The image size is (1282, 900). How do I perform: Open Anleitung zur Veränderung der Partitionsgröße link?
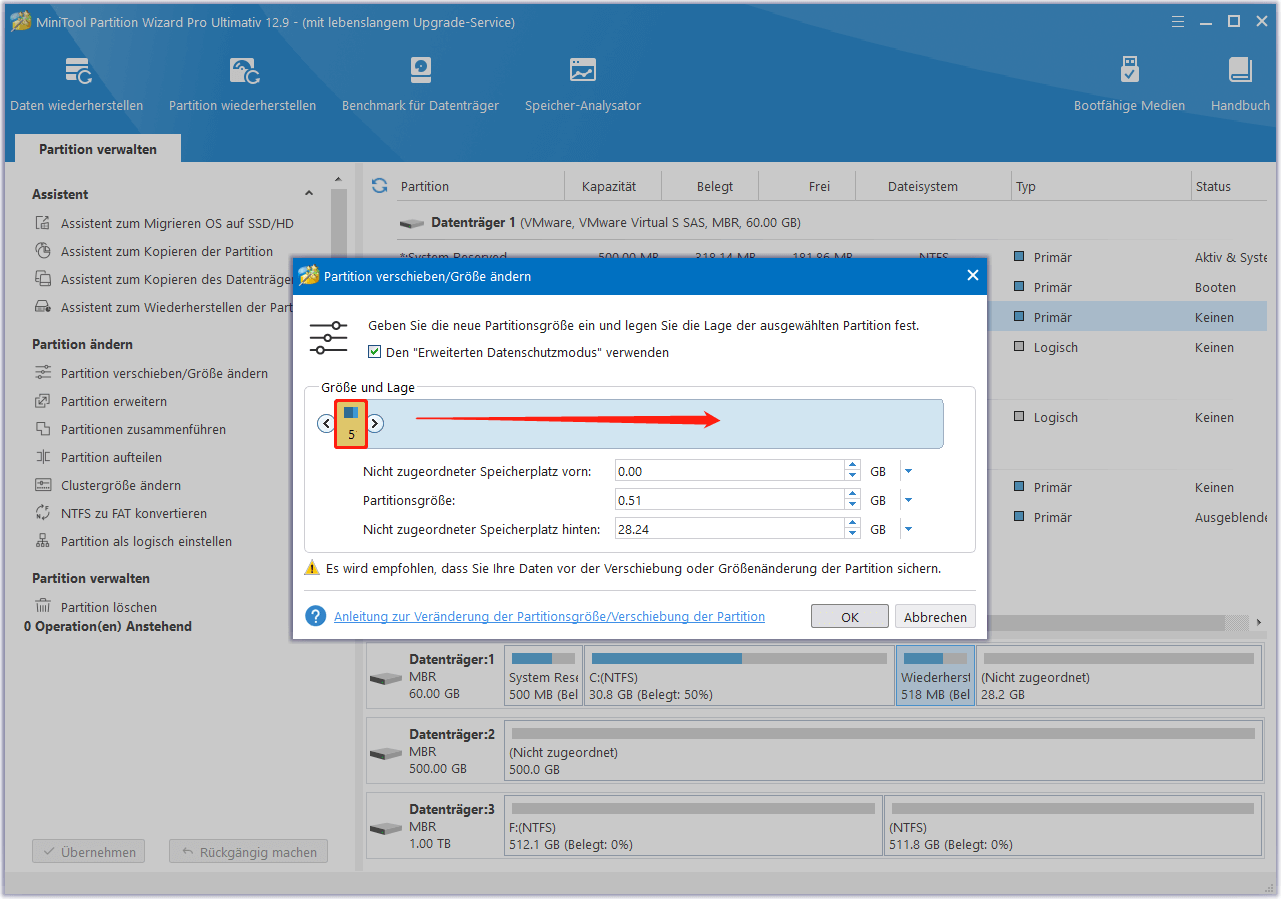coord(549,617)
